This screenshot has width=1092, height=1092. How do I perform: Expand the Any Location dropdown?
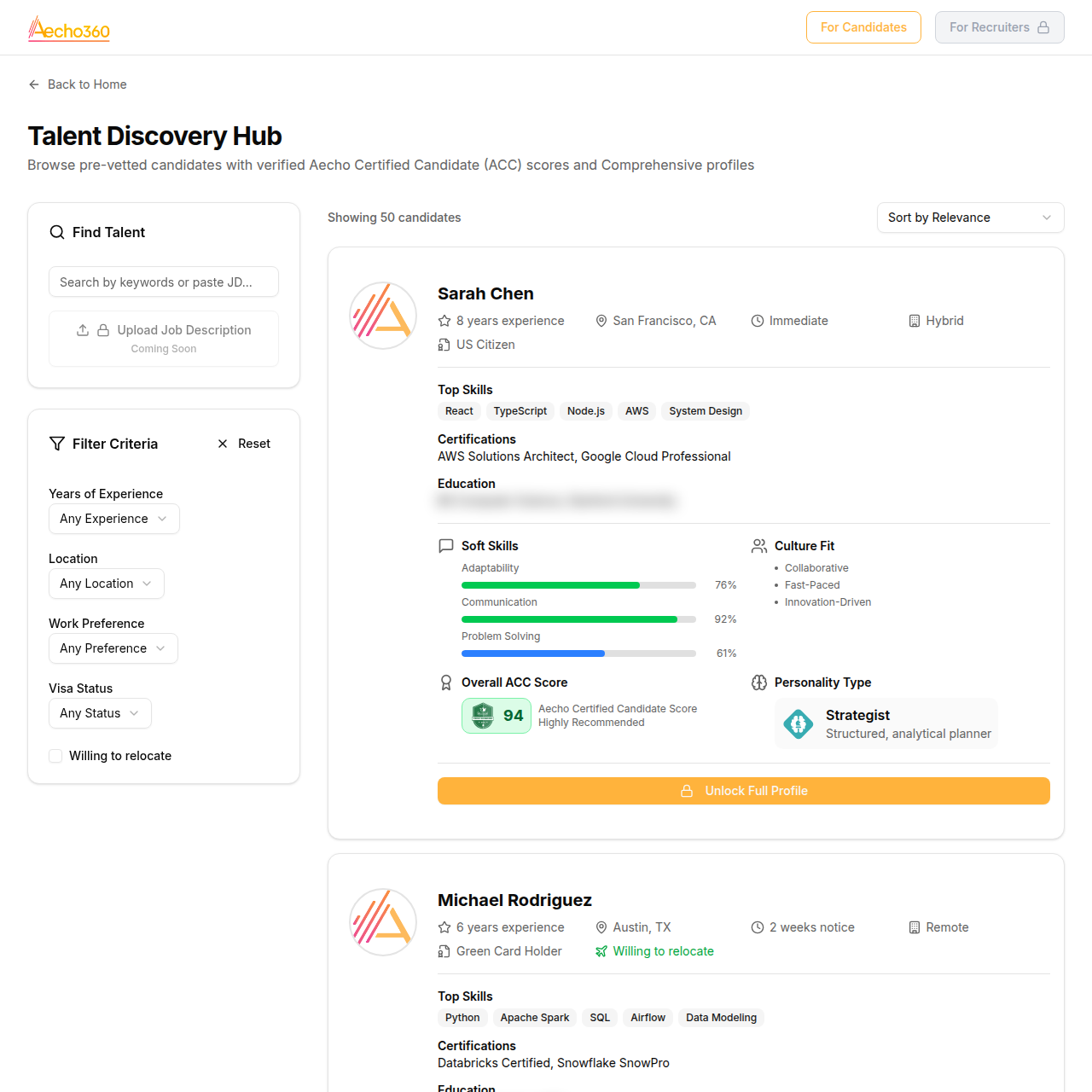106,584
